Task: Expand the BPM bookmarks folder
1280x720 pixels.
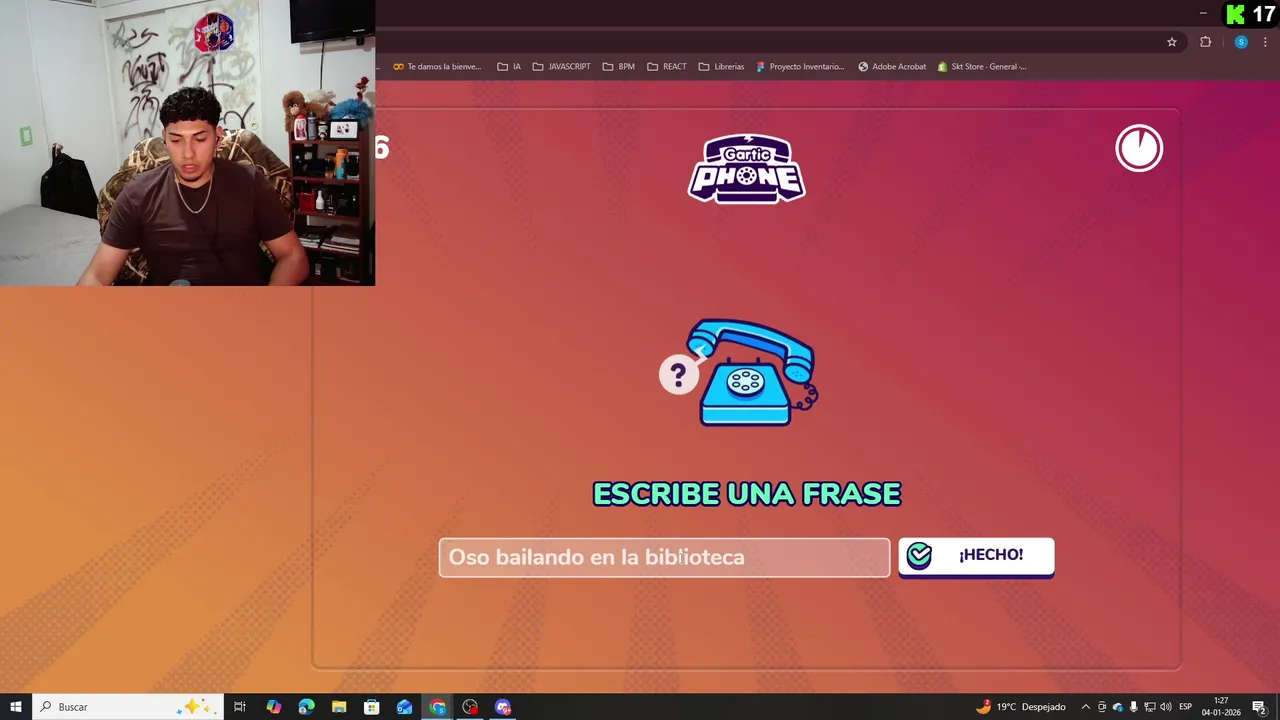Action: [x=618, y=67]
